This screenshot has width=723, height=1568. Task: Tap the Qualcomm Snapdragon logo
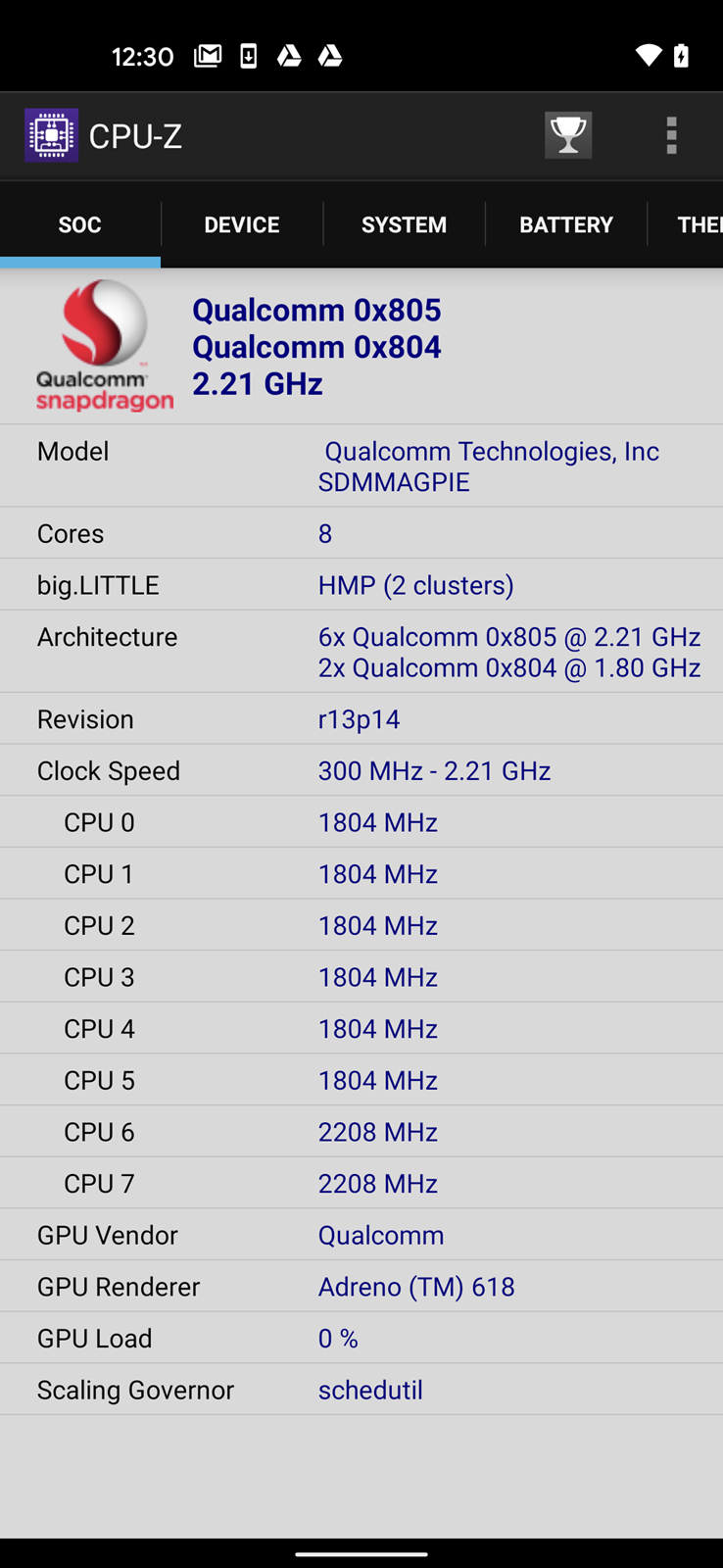click(104, 345)
